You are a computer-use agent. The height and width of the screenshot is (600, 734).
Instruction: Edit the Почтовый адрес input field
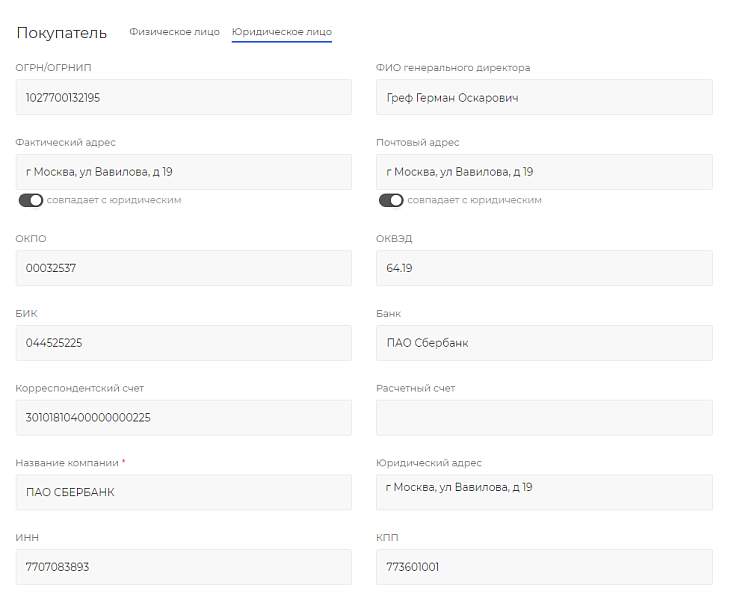(544, 172)
